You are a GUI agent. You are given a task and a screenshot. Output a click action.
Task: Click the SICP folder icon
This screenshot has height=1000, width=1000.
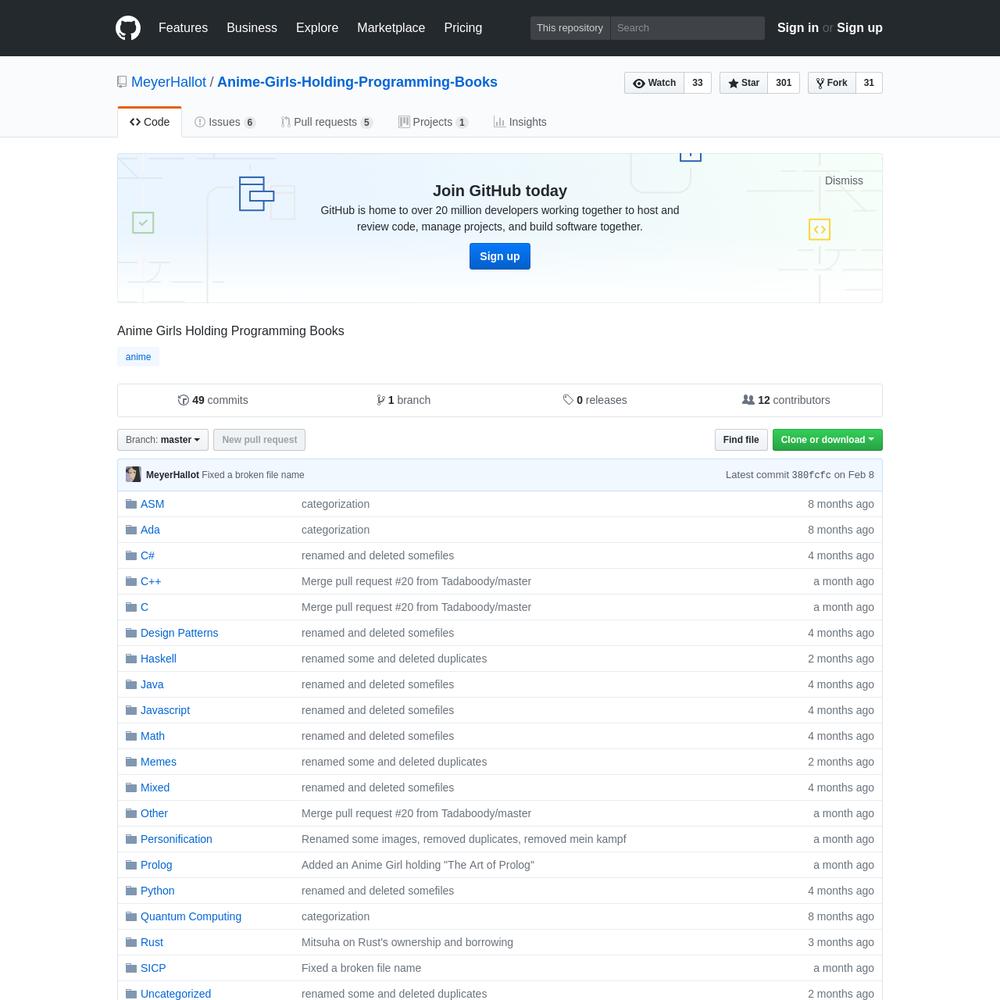pyautogui.click(x=131, y=968)
